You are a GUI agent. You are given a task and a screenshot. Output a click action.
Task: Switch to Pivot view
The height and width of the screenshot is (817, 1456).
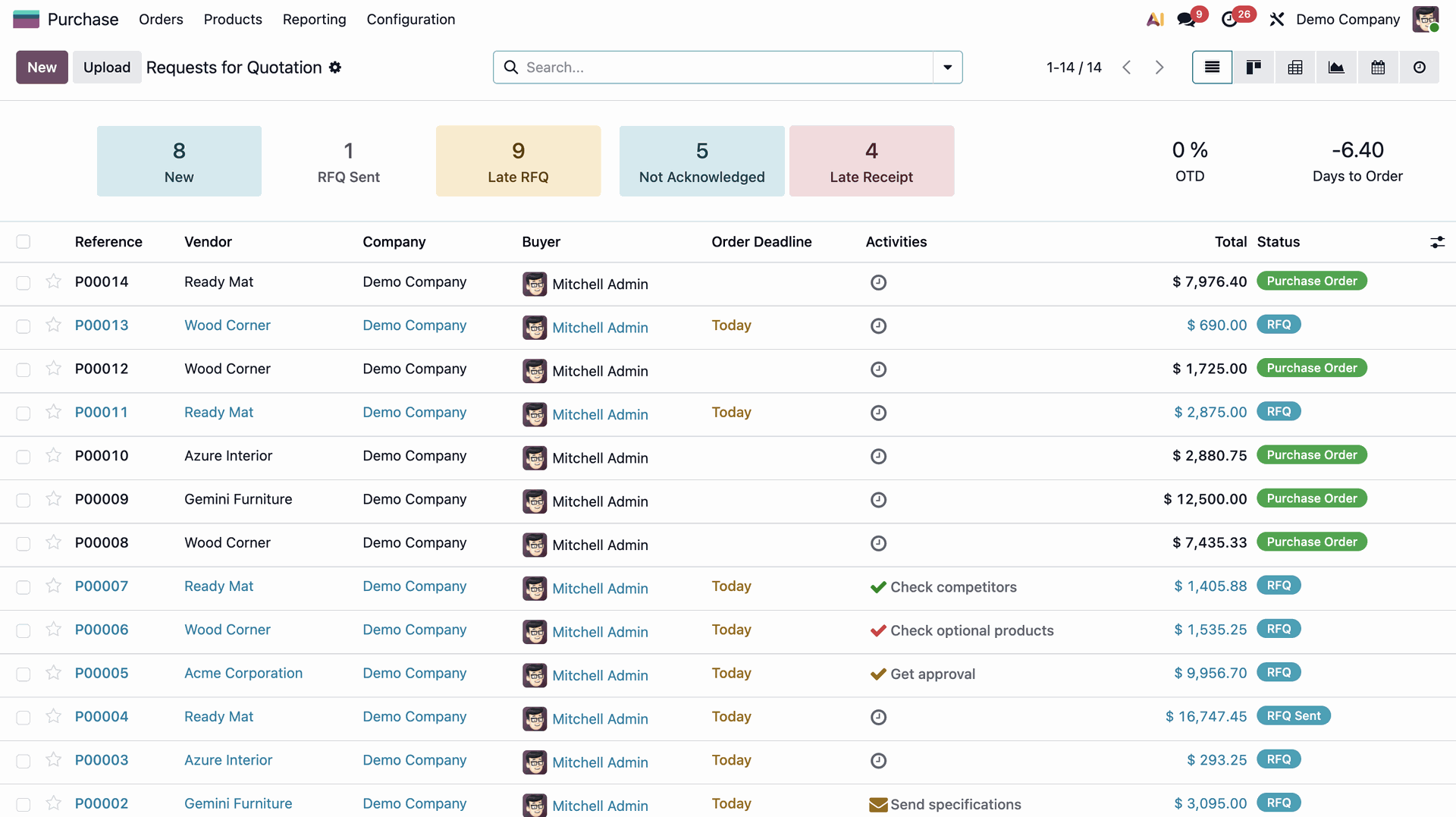pos(1295,68)
